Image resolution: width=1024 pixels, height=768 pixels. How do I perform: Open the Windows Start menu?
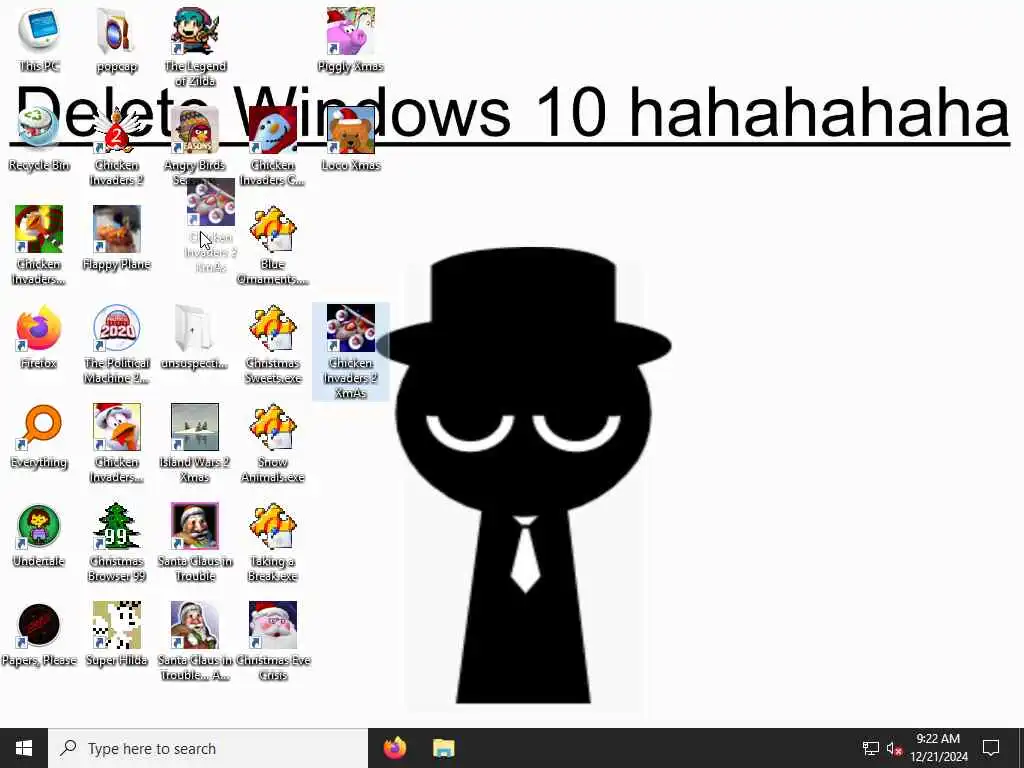[x=24, y=748]
